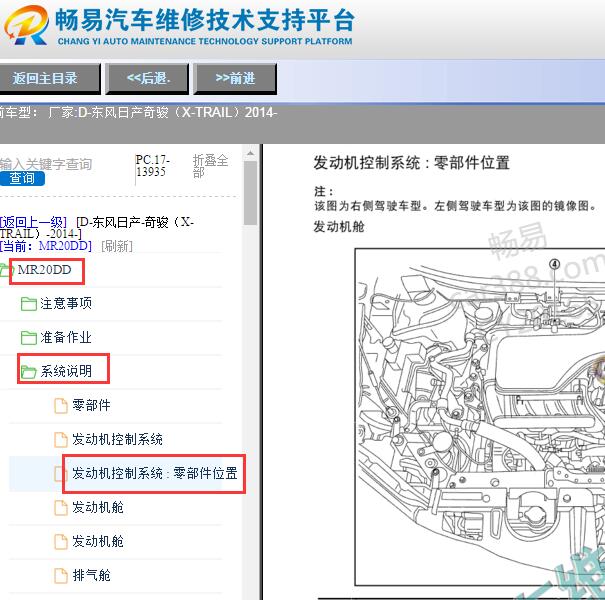Click the sidebar scrollbar up arrow

coord(250,153)
